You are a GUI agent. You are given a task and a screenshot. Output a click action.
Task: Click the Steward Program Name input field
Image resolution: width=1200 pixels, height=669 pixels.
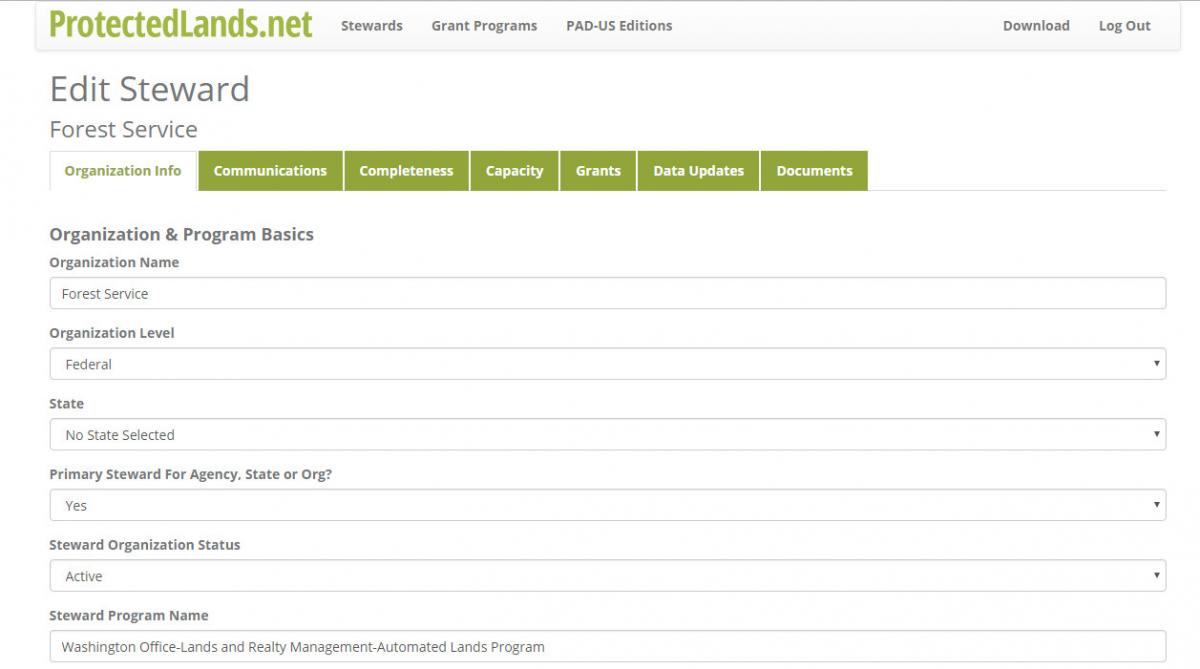pos(608,647)
